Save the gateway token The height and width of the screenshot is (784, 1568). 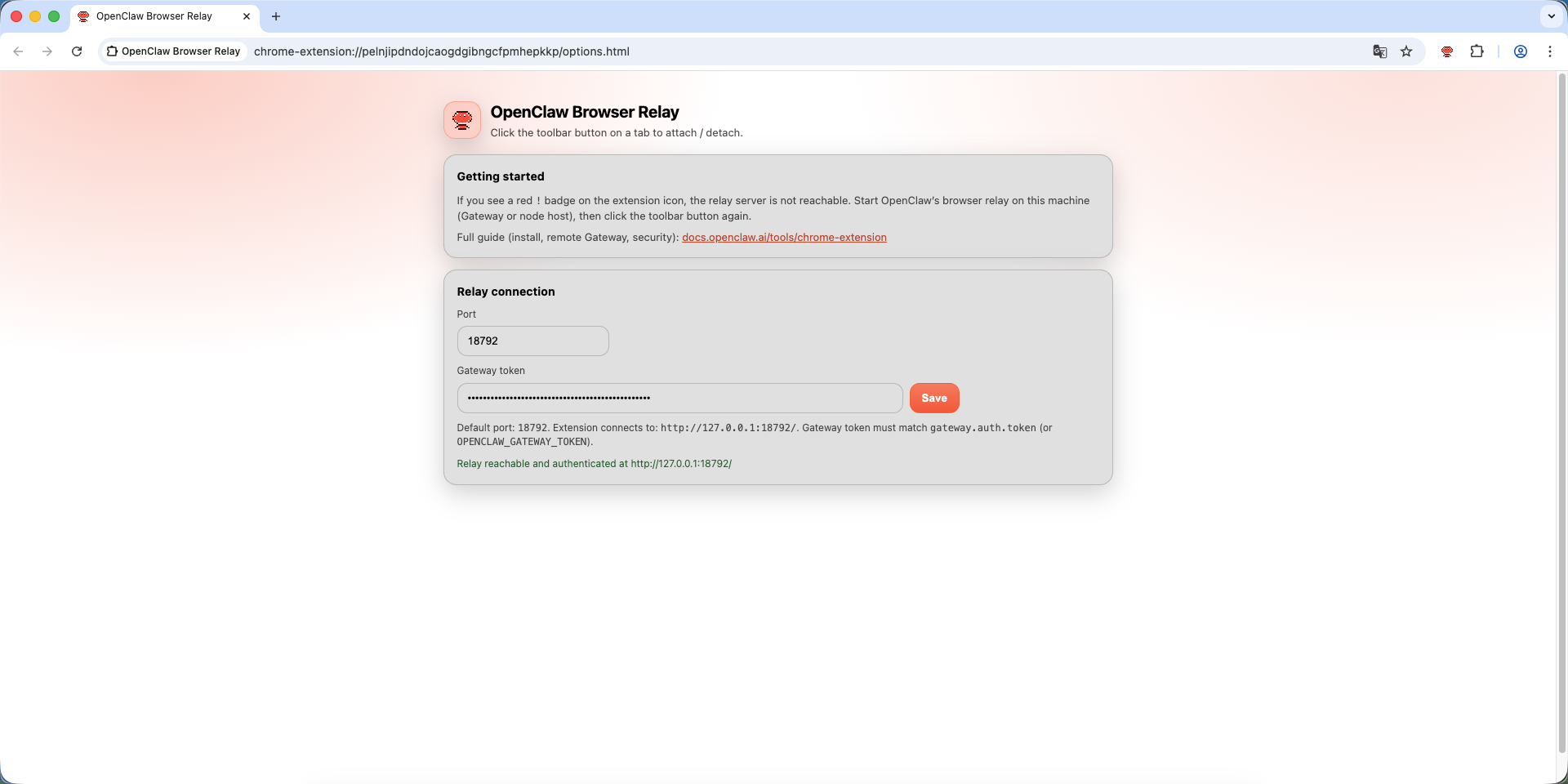[x=934, y=399]
